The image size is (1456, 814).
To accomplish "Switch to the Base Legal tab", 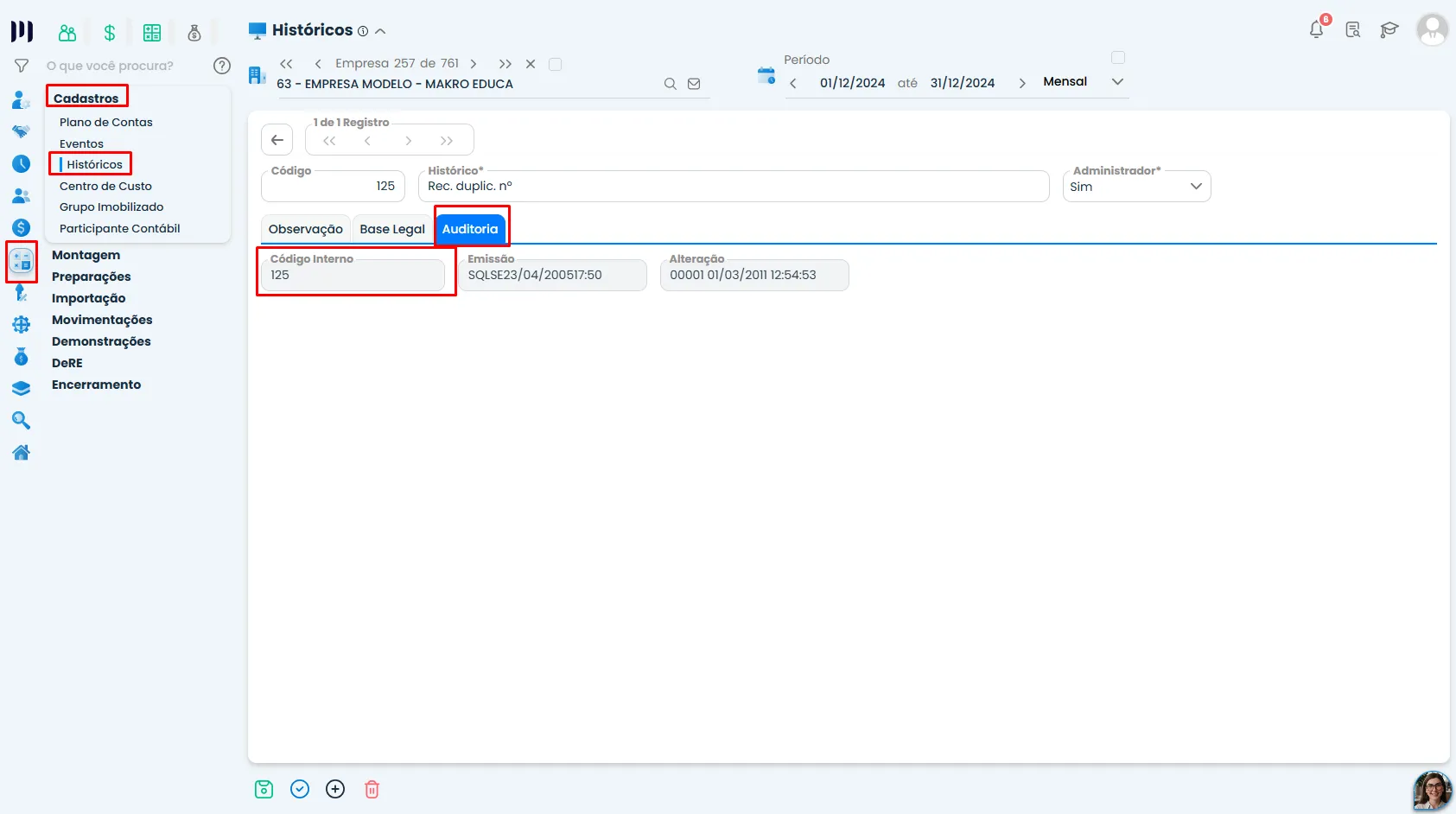I will click(x=392, y=229).
